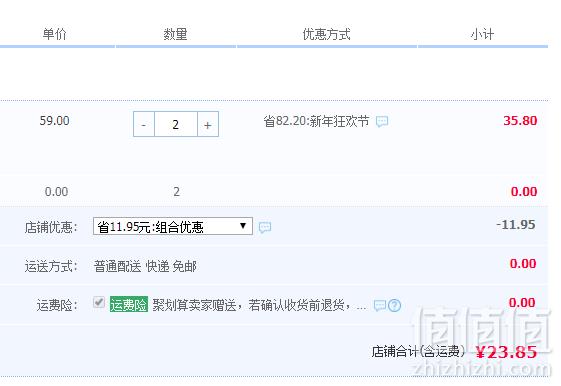The height and width of the screenshot is (386, 561).
Task: Open the 店铺优惠 dropdown 省11.95元:组合优惠
Action: (173, 226)
